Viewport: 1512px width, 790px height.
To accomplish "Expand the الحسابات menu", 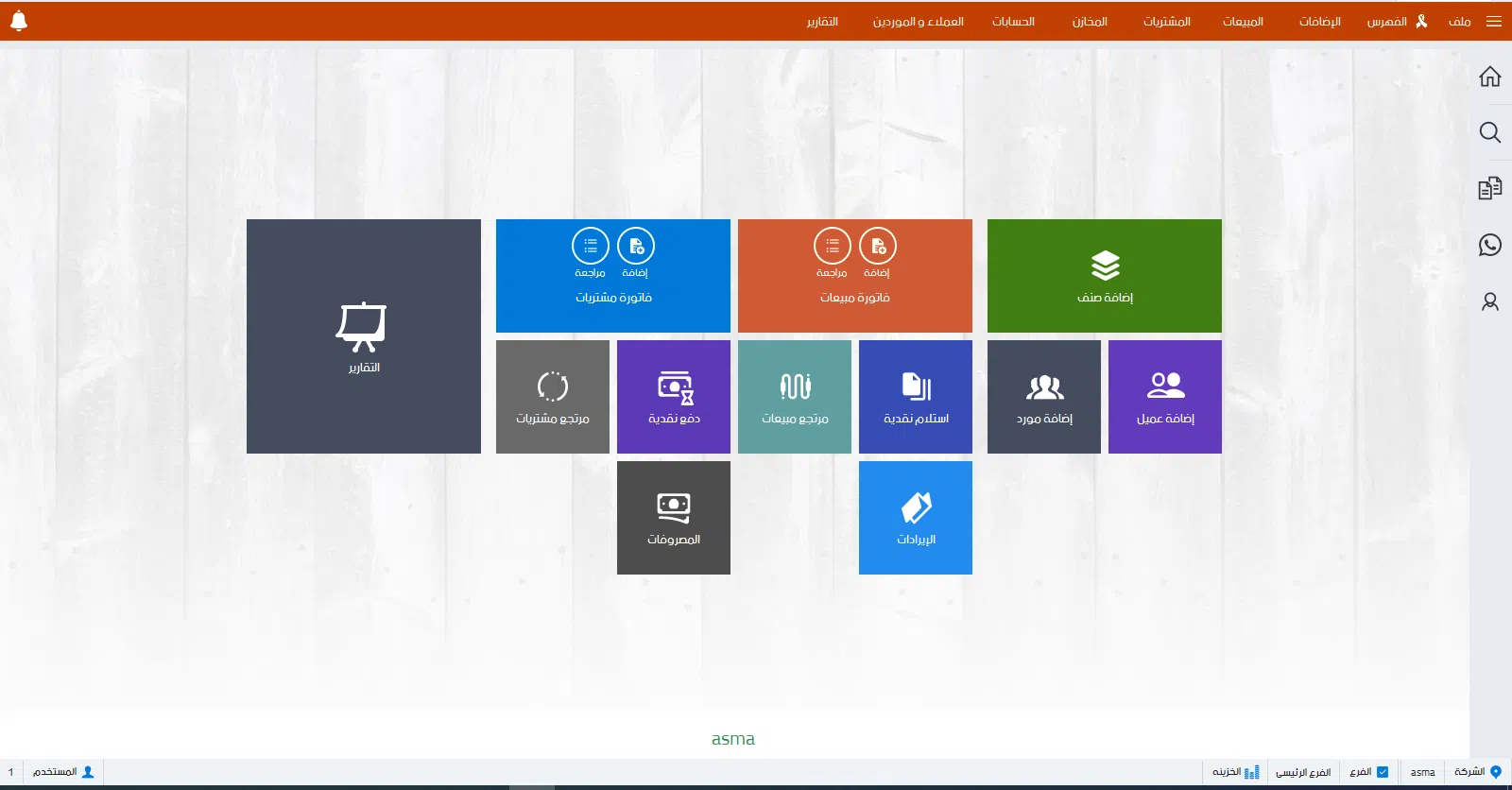I will coord(1013,22).
